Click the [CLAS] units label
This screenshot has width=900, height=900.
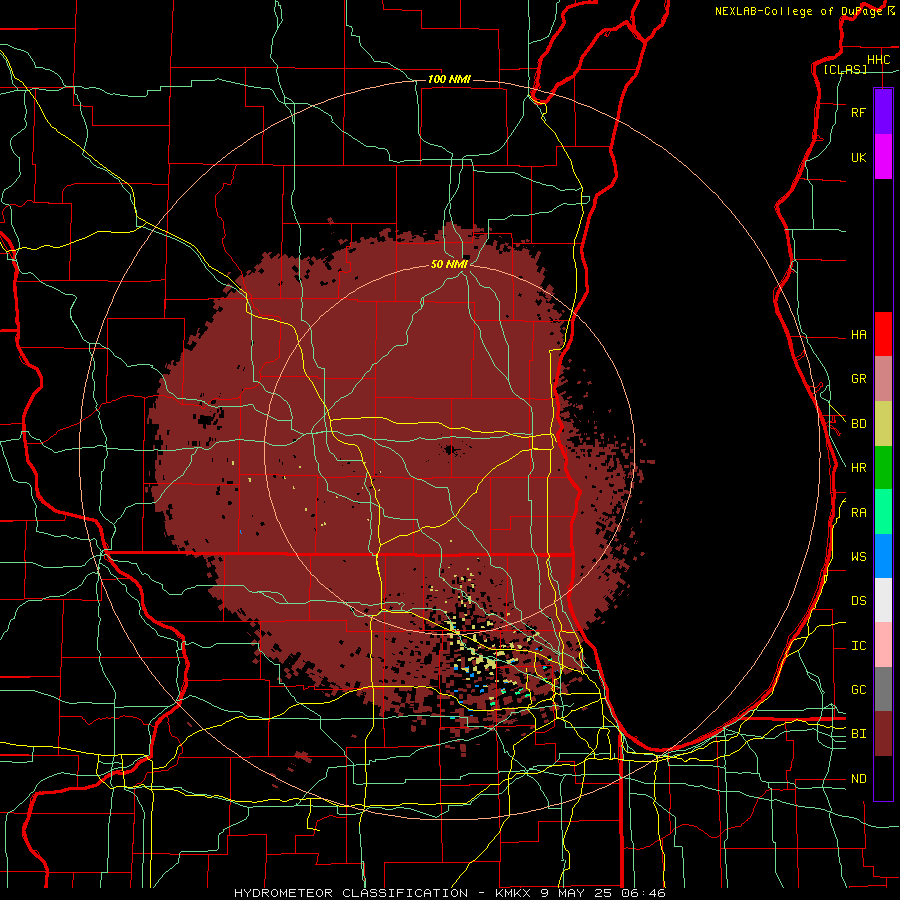pos(845,69)
